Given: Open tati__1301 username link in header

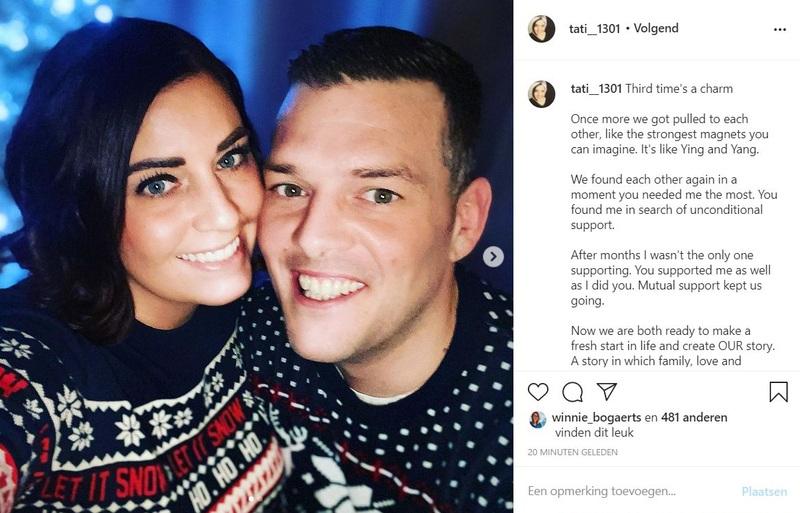Looking at the screenshot, I should (594, 29).
